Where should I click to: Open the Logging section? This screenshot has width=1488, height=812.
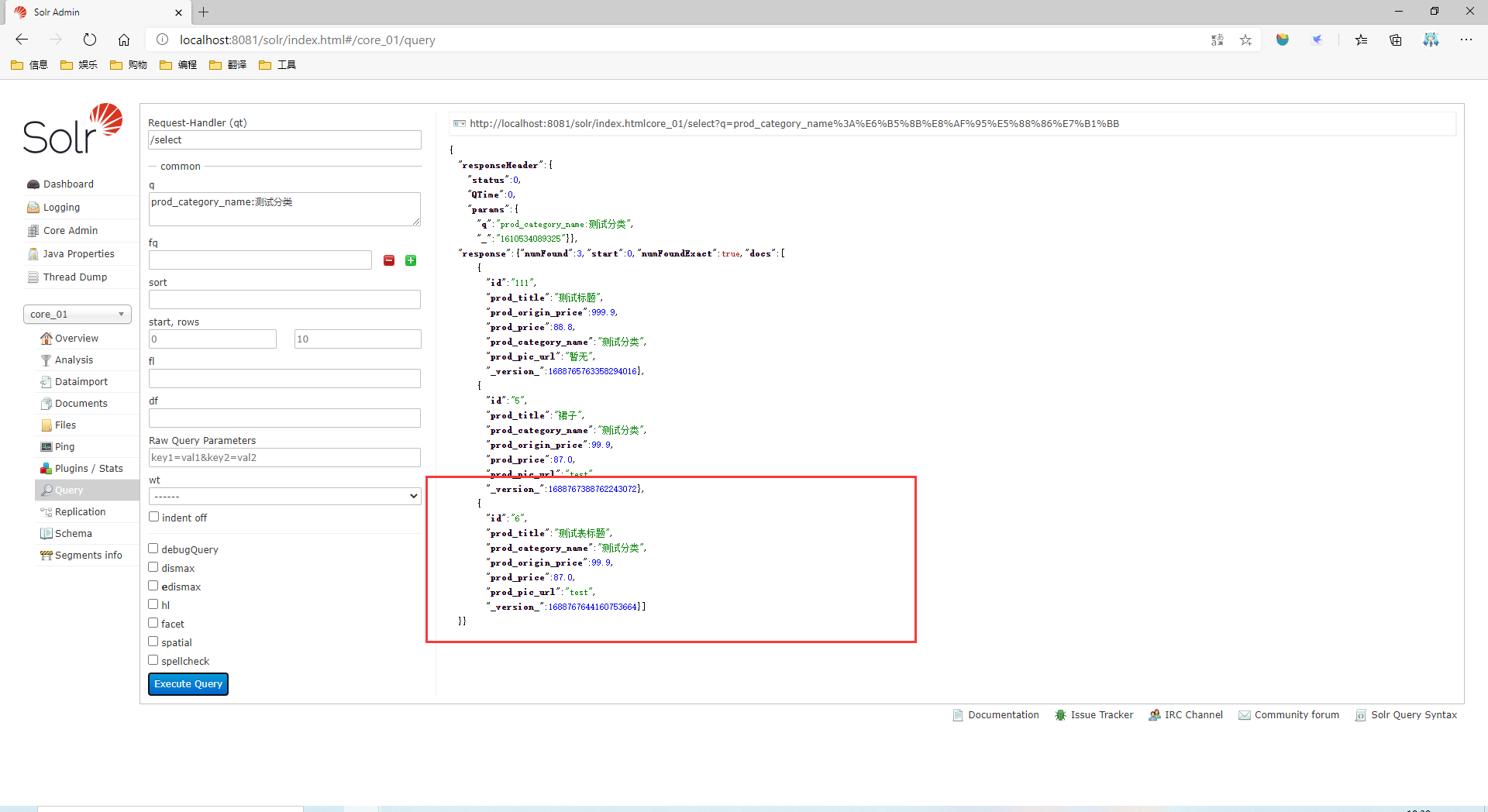tap(61, 208)
